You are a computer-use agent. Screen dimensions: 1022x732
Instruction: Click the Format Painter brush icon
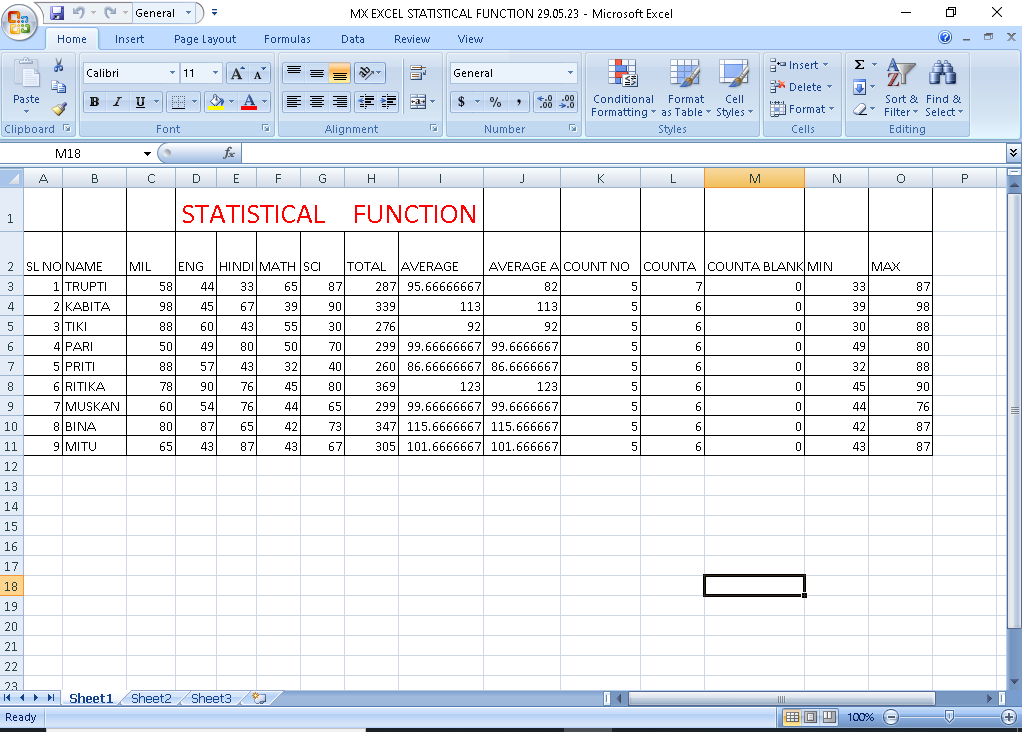[x=59, y=108]
